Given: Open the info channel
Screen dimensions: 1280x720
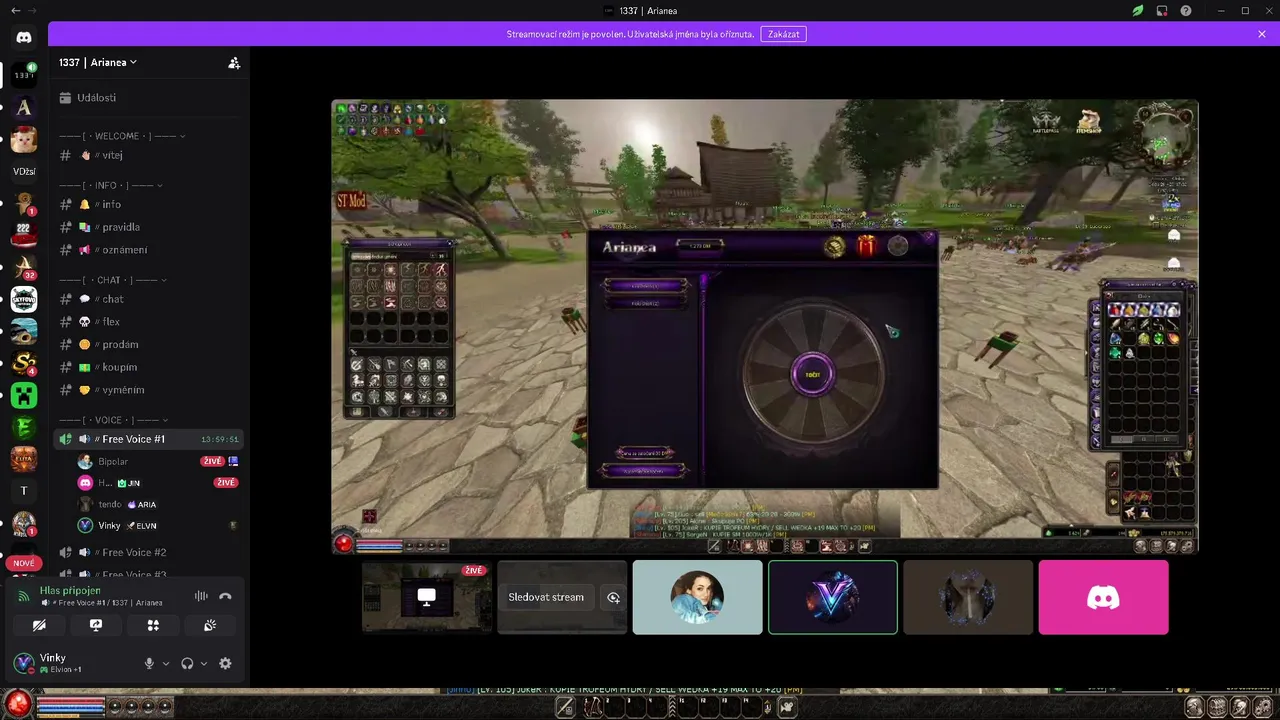Looking at the screenshot, I should (x=150, y=204).
